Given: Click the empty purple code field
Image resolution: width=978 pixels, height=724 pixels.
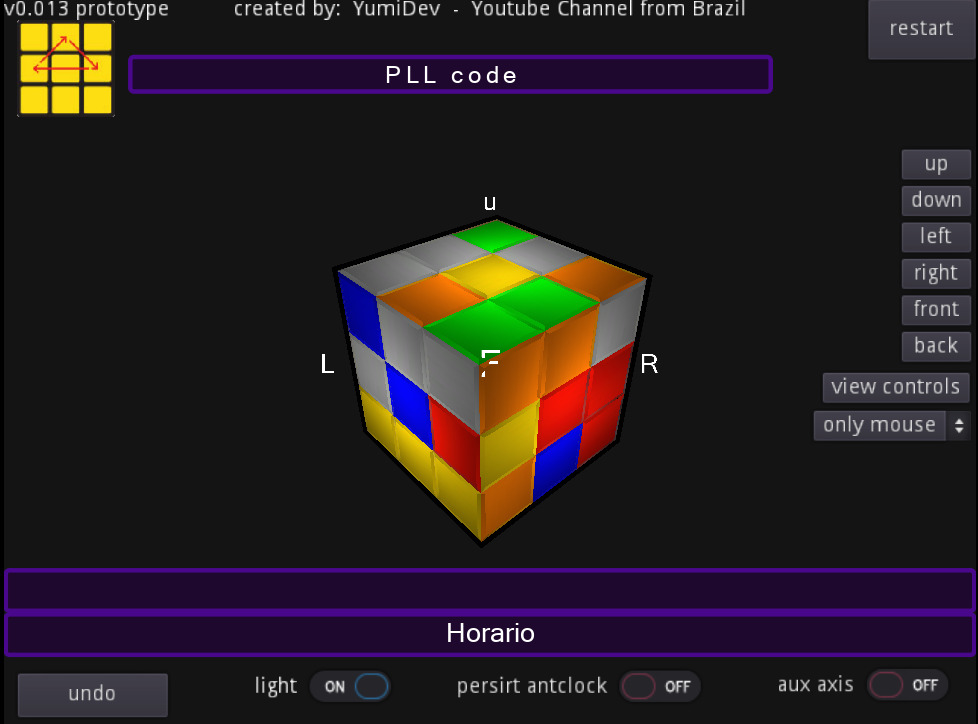Looking at the screenshot, I should [x=490, y=589].
